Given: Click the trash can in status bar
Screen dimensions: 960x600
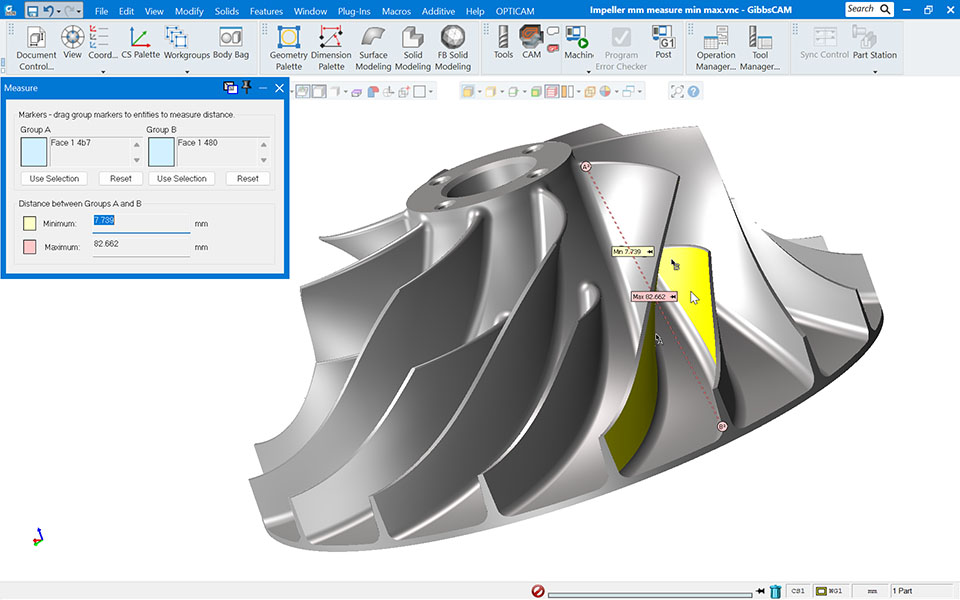Looking at the screenshot, I should pyautogui.click(x=775, y=591).
